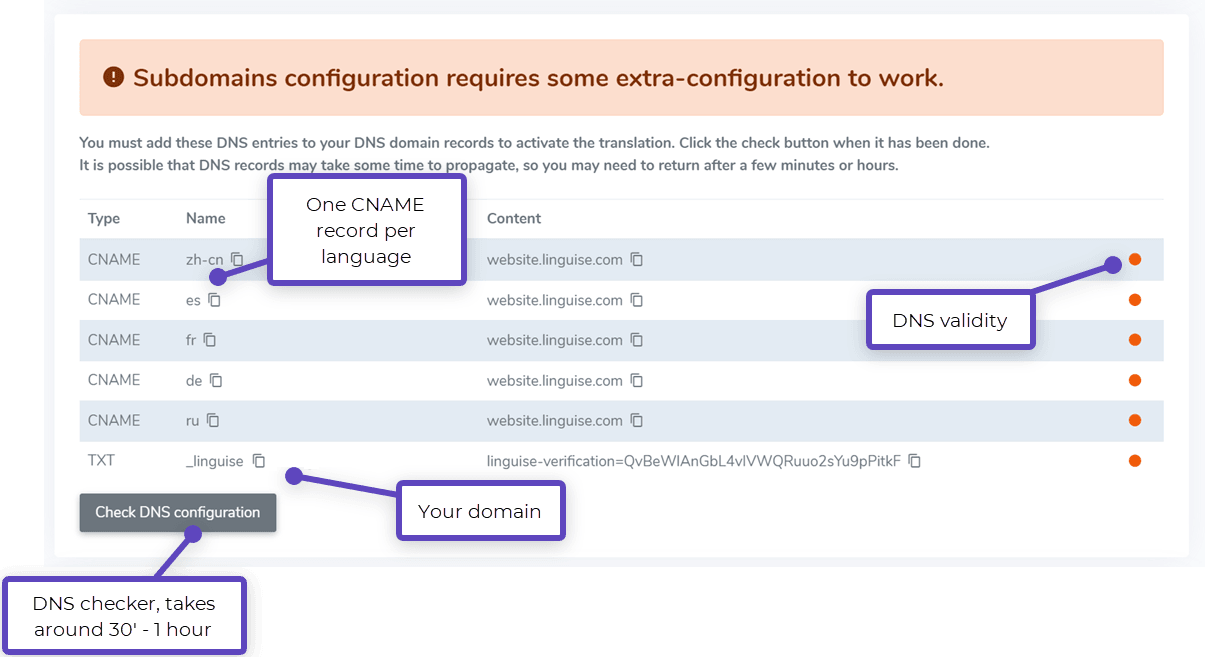Copy the linguise-verification TXT content

915,461
